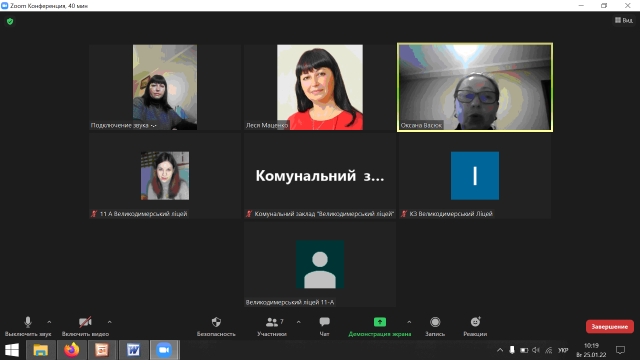The image size is (640, 360).
Task: Switch to Zoom taskbar icon
Action: click(164, 350)
